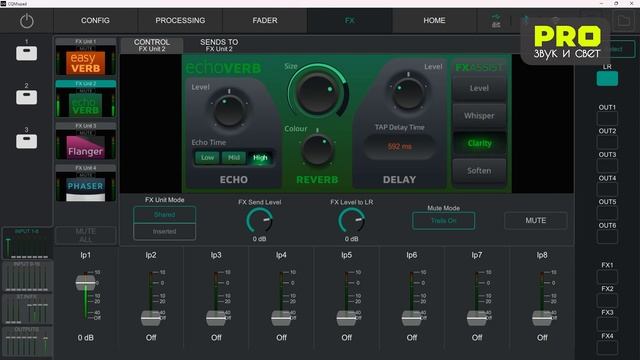Click the Ip7 fader handle
Image resolution: width=640 pixels, height=360 pixels.
[x=477, y=318]
